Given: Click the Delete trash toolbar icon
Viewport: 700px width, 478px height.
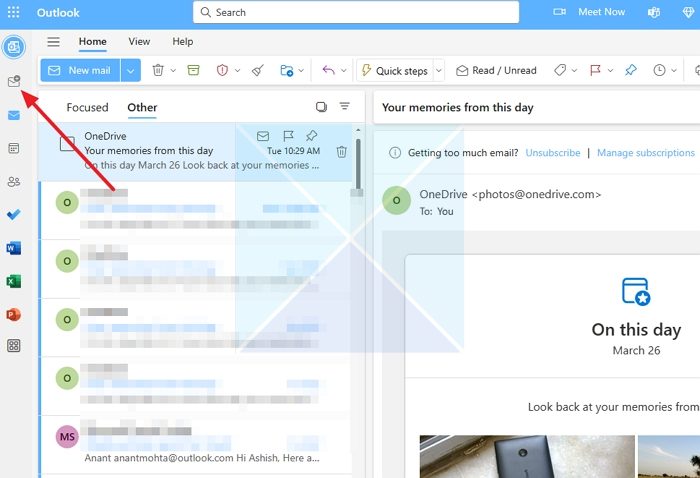Looking at the screenshot, I should tap(158, 70).
